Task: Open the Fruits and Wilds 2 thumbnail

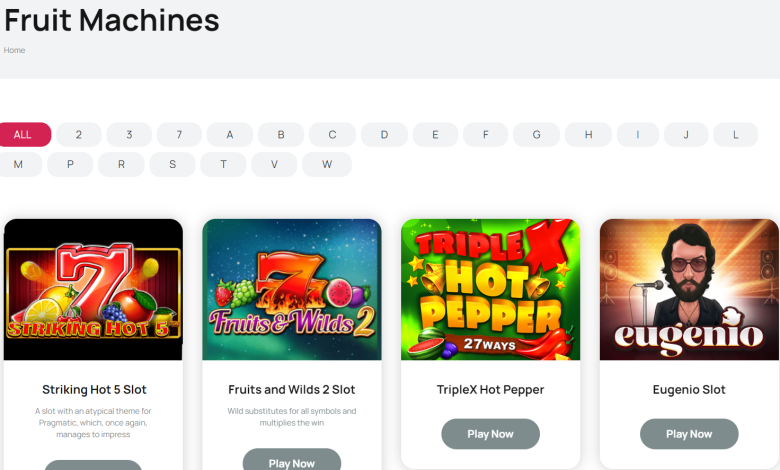Action: coord(291,289)
